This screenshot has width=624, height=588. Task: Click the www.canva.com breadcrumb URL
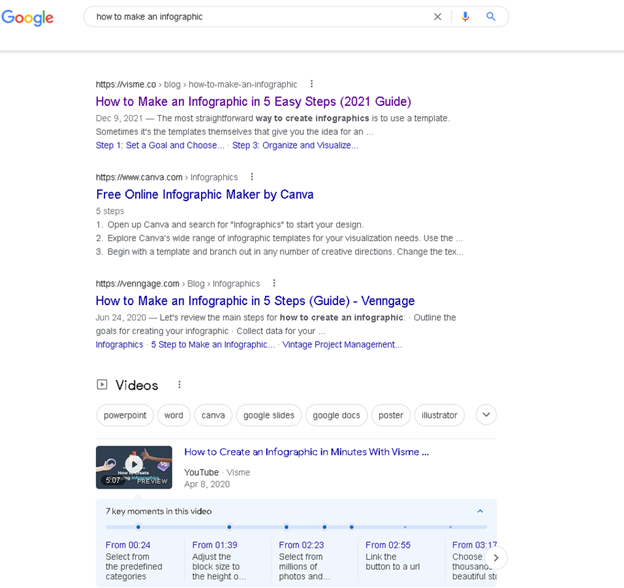click(167, 177)
